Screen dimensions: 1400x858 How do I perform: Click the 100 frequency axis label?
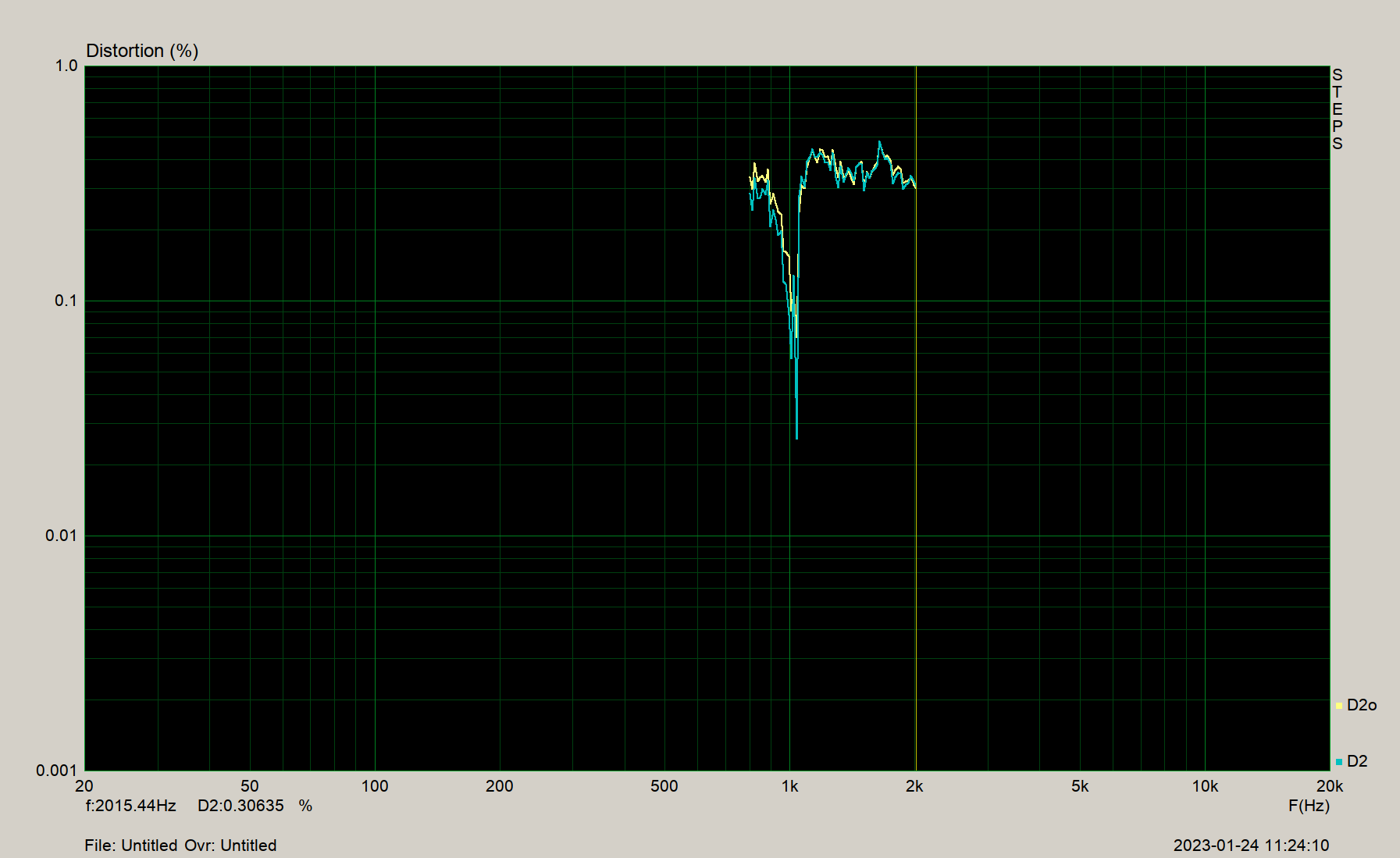point(375,786)
